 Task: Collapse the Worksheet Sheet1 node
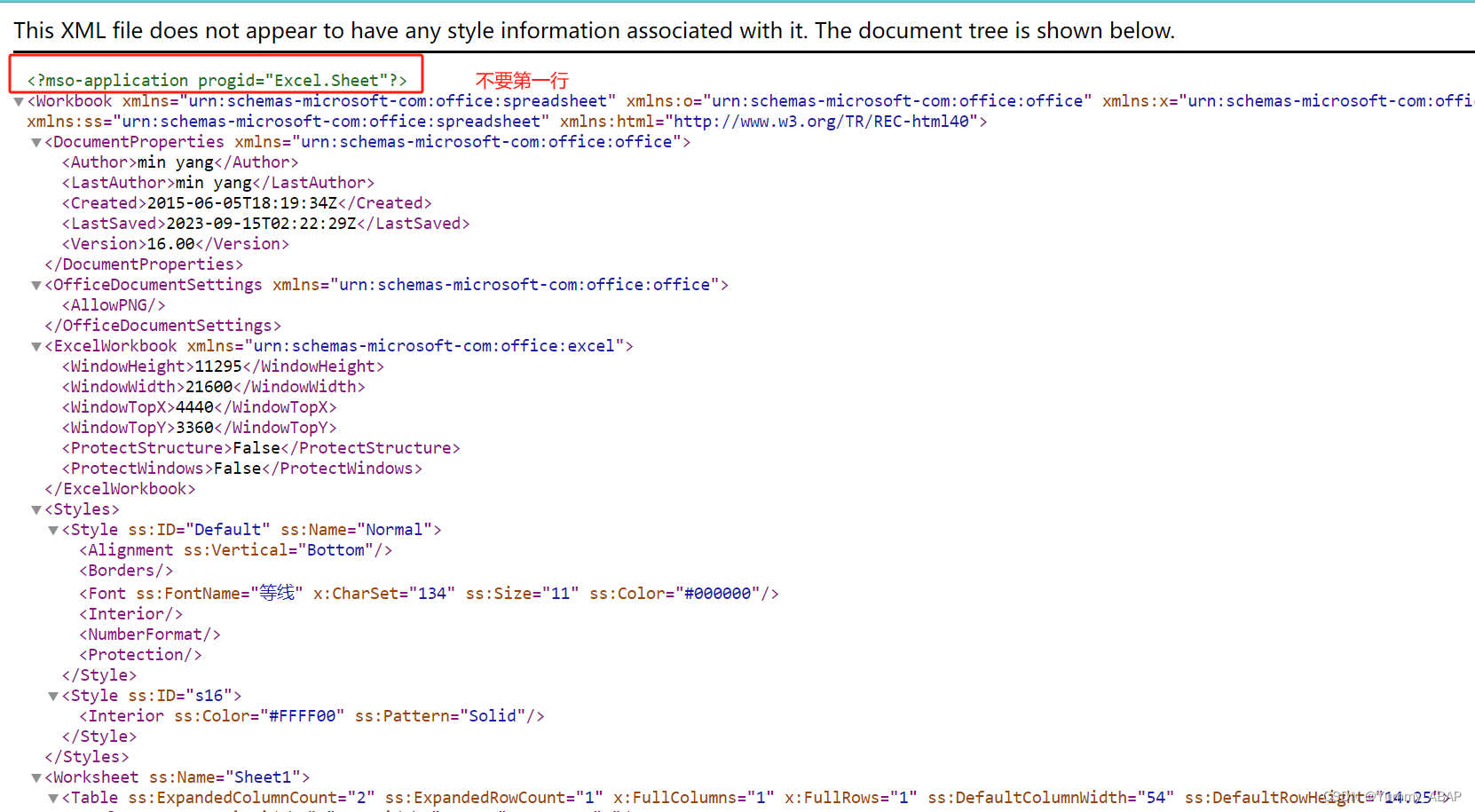click(35, 777)
